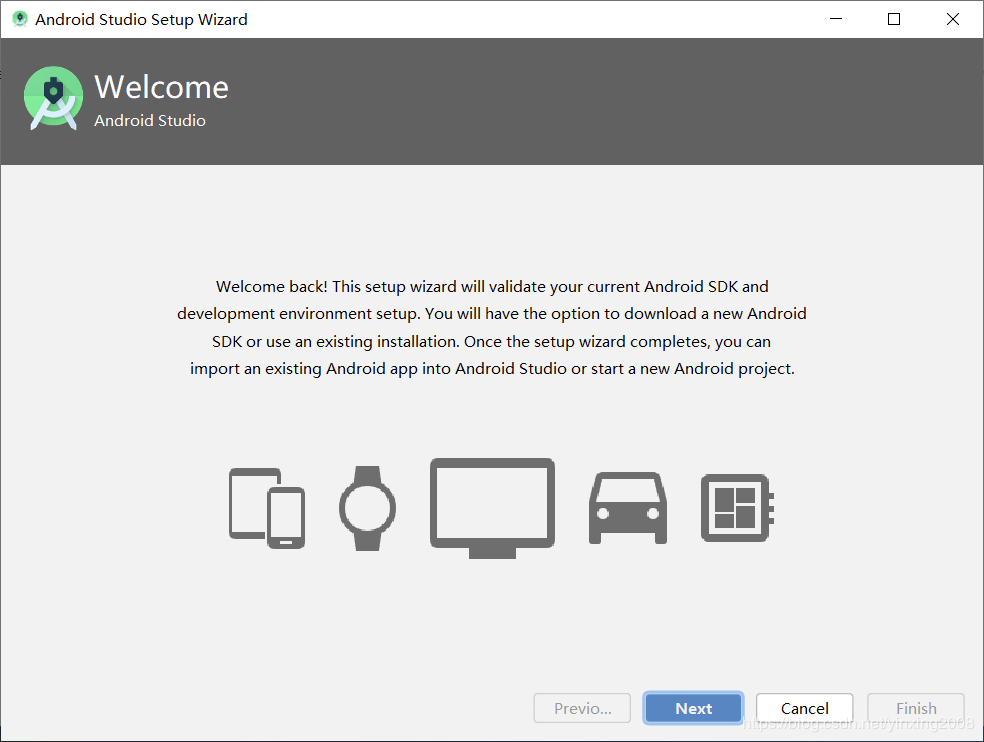The image size is (984, 742).
Task: Click the 'Android Studio Setup Wizard' window title
Action: 141,19
